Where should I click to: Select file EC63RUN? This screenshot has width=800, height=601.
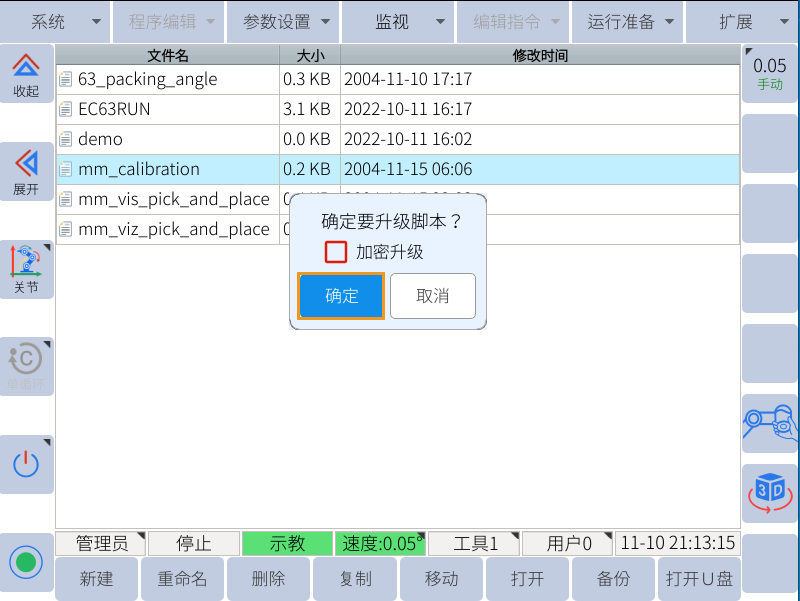click(x=114, y=109)
